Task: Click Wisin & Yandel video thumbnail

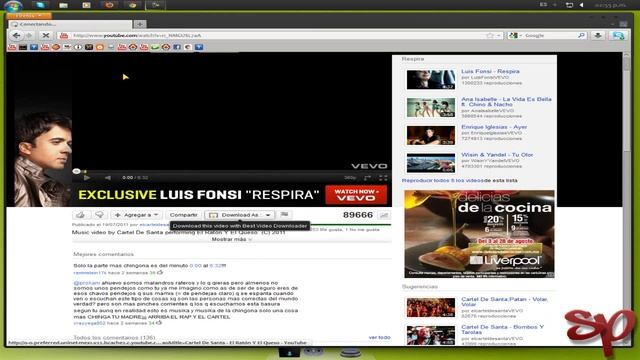Action: click(x=431, y=163)
